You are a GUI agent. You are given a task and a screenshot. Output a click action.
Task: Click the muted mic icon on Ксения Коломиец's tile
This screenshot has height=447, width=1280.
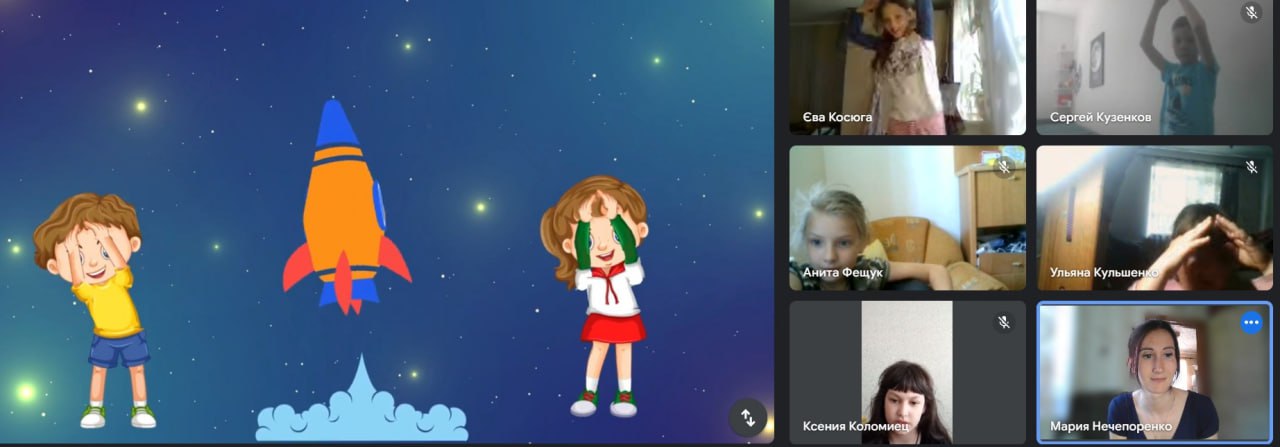pos(1004,322)
